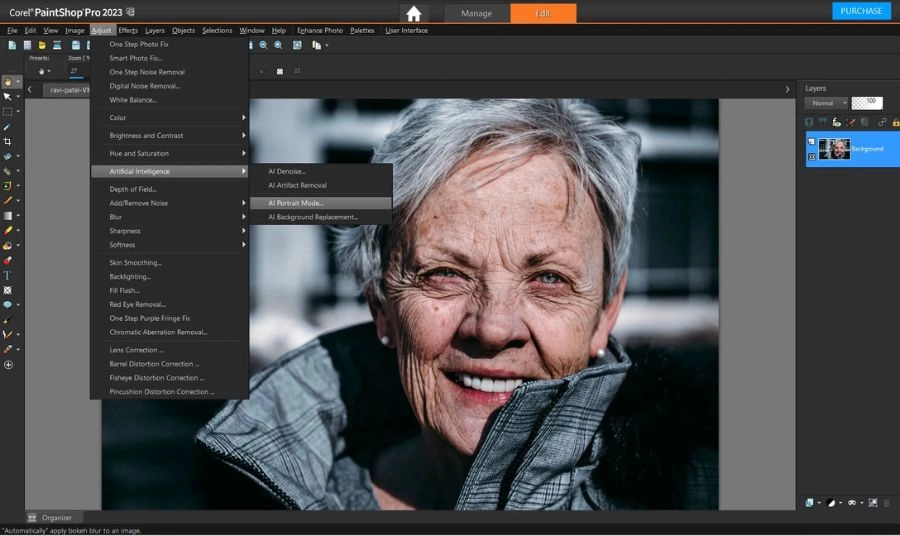Image resolution: width=900 pixels, height=536 pixels.
Task: Select the Crop tool
Action: (x=7, y=141)
